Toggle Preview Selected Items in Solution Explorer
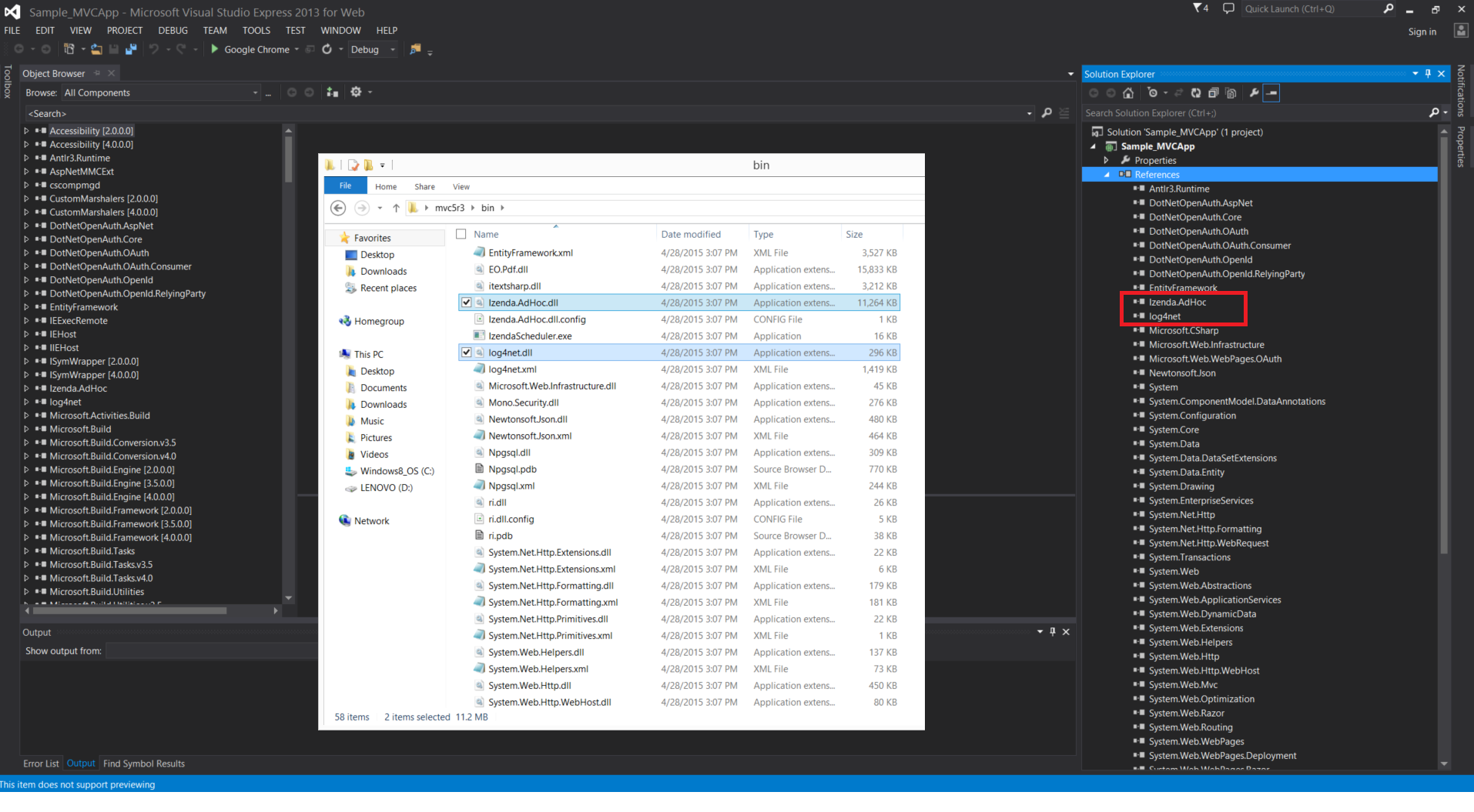 click(x=1271, y=93)
